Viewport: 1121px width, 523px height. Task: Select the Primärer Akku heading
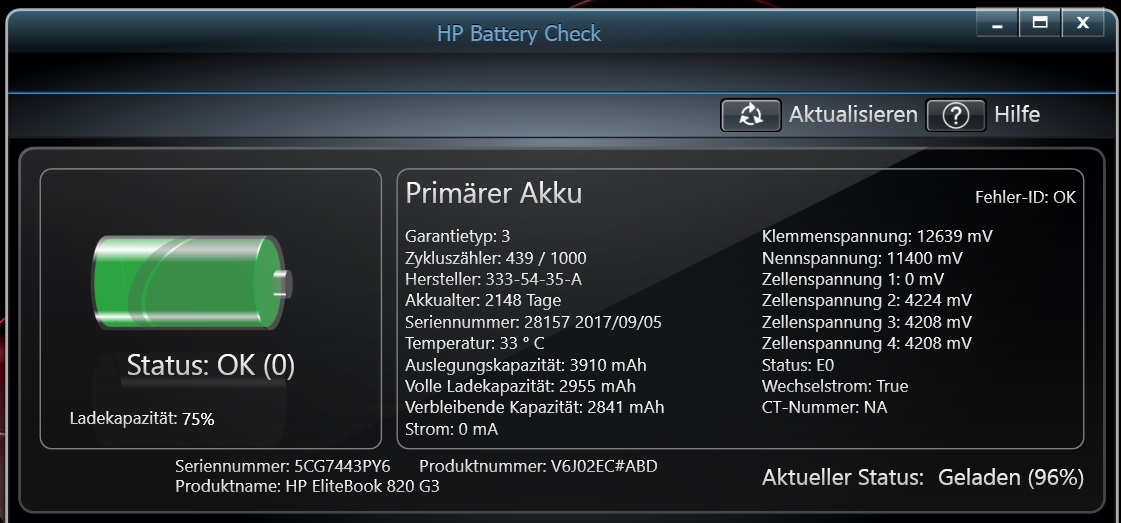pyautogui.click(x=493, y=194)
